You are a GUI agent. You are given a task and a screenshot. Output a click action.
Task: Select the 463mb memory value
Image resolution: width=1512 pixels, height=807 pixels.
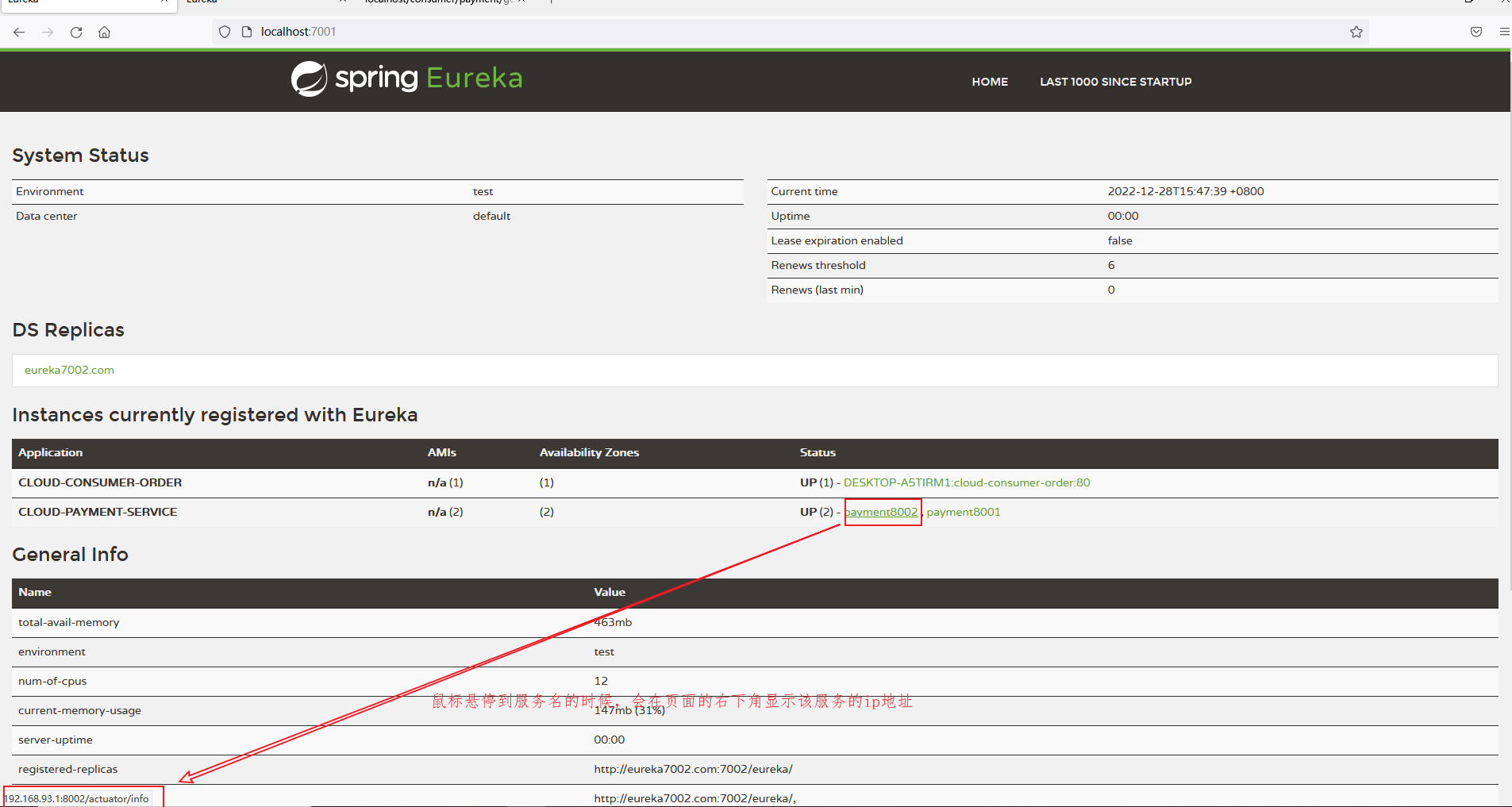click(x=613, y=622)
